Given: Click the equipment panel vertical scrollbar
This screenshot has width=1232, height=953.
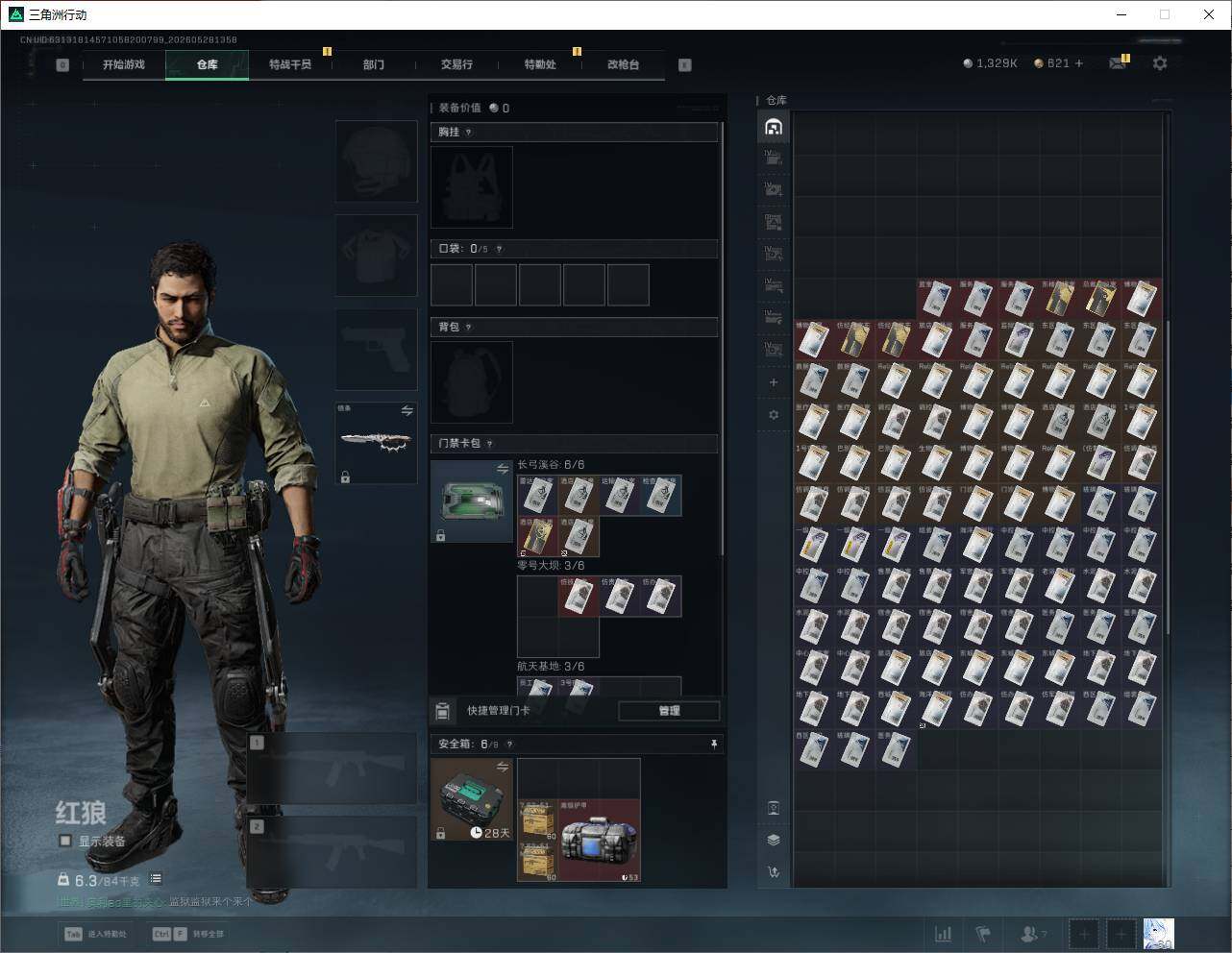Looking at the screenshot, I should [x=722, y=336].
